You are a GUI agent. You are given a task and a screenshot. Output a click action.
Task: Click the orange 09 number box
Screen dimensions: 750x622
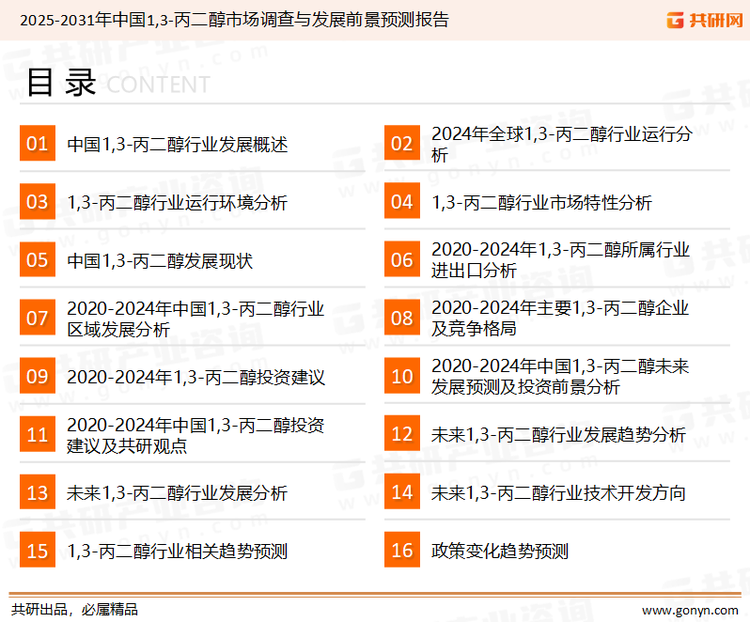point(37,376)
